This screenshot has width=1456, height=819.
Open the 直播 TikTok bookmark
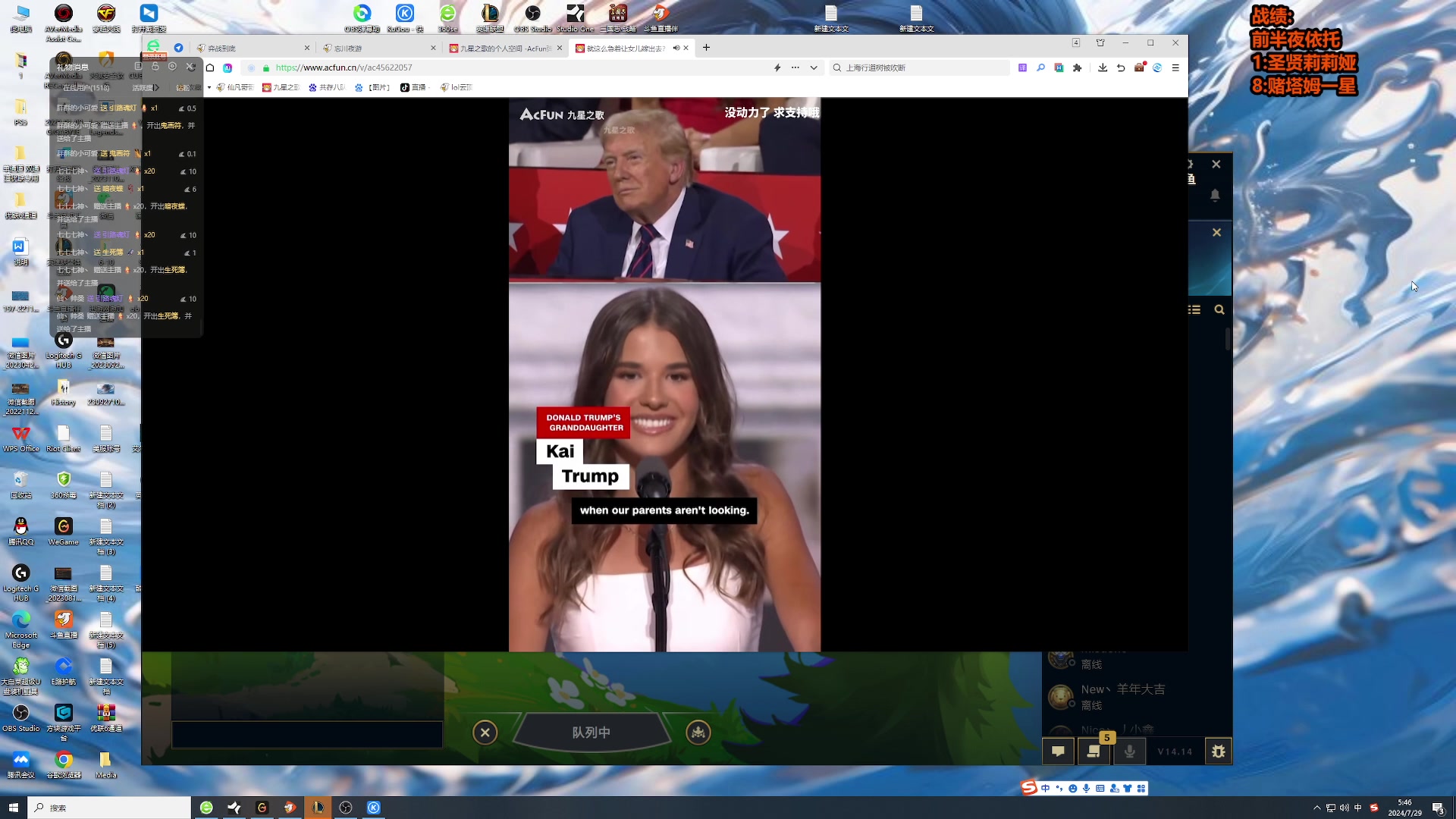tap(414, 87)
